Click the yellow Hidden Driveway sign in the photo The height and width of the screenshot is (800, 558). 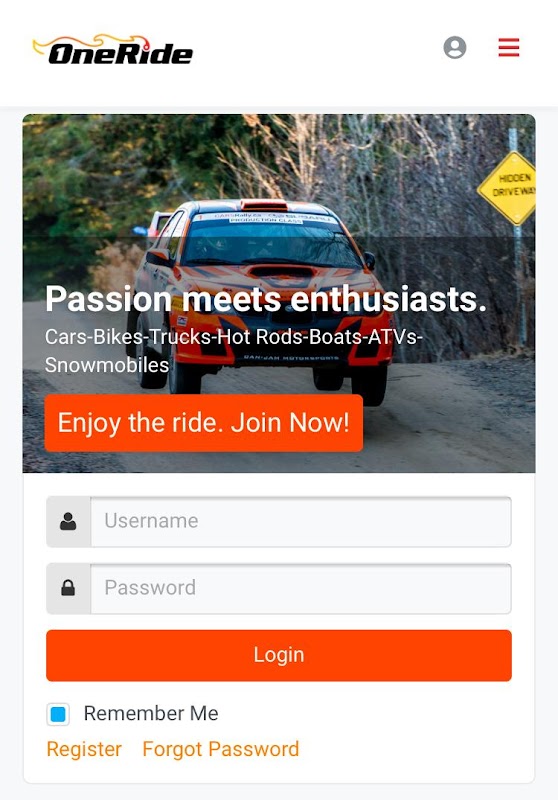tap(508, 188)
